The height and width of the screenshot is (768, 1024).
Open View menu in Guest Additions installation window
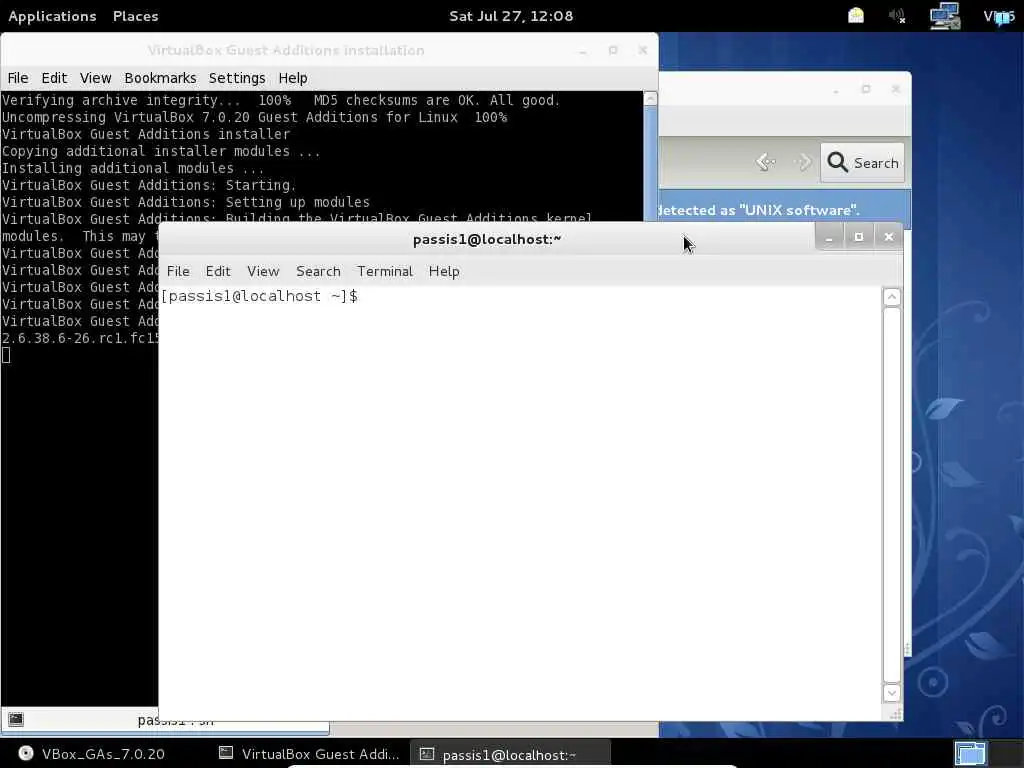pos(95,78)
